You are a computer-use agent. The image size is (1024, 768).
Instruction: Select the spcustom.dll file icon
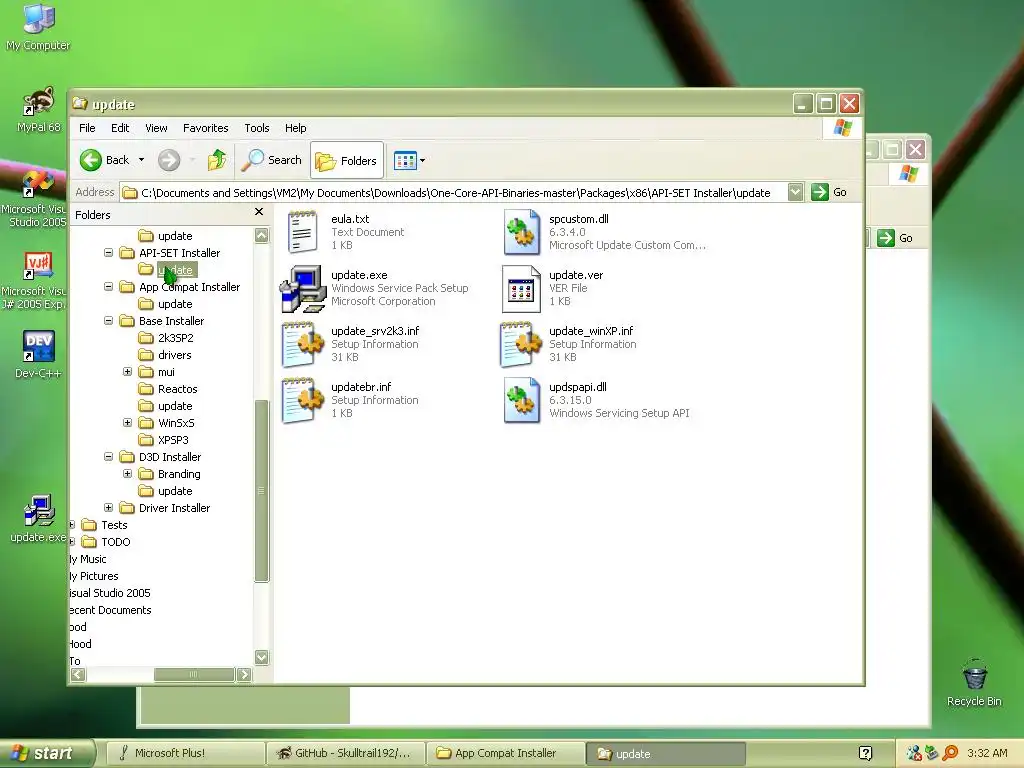pyautogui.click(x=522, y=232)
